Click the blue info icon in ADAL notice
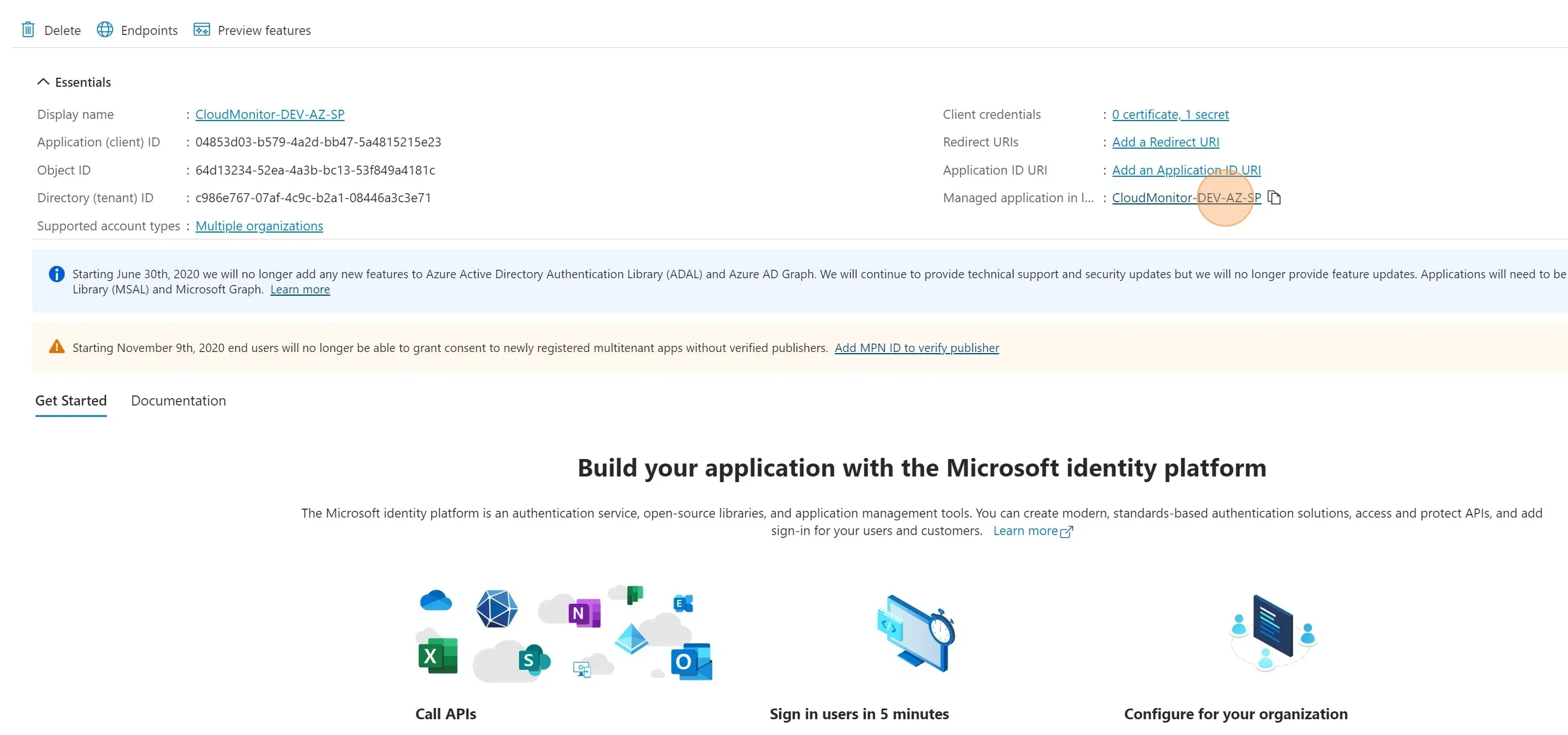This screenshot has height=735, width=1568. click(57, 274)
